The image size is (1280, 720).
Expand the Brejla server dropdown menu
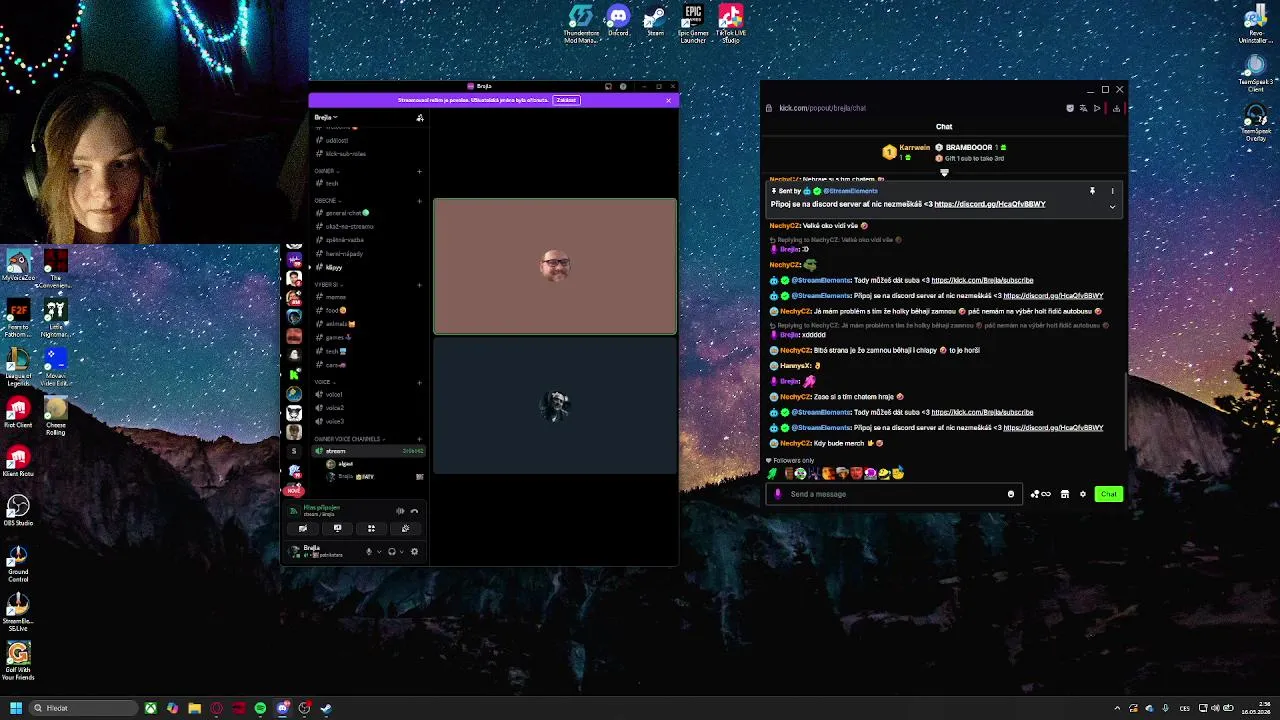[x=326, y=117]
